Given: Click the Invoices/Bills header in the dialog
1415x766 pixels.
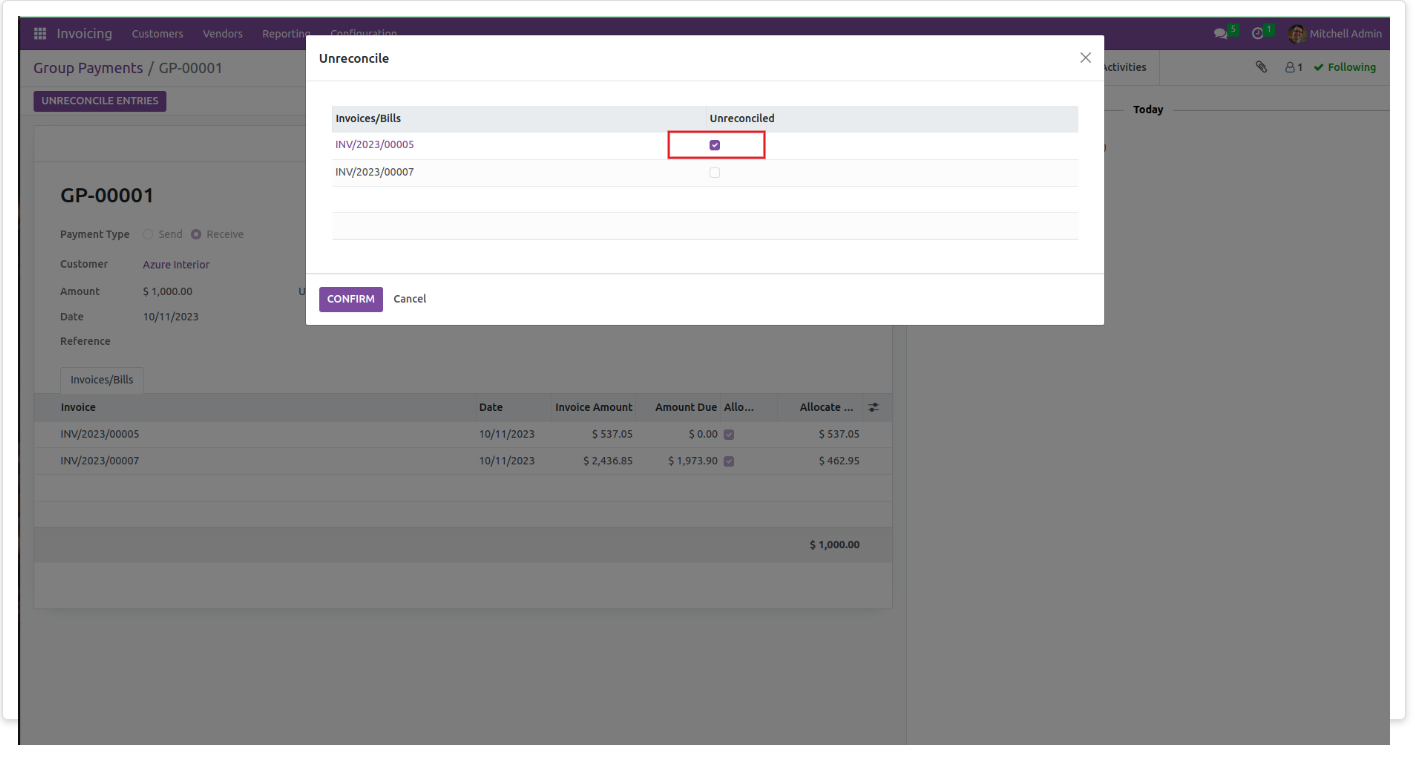Looking at the screenshot, I should (x=368, y=118).
